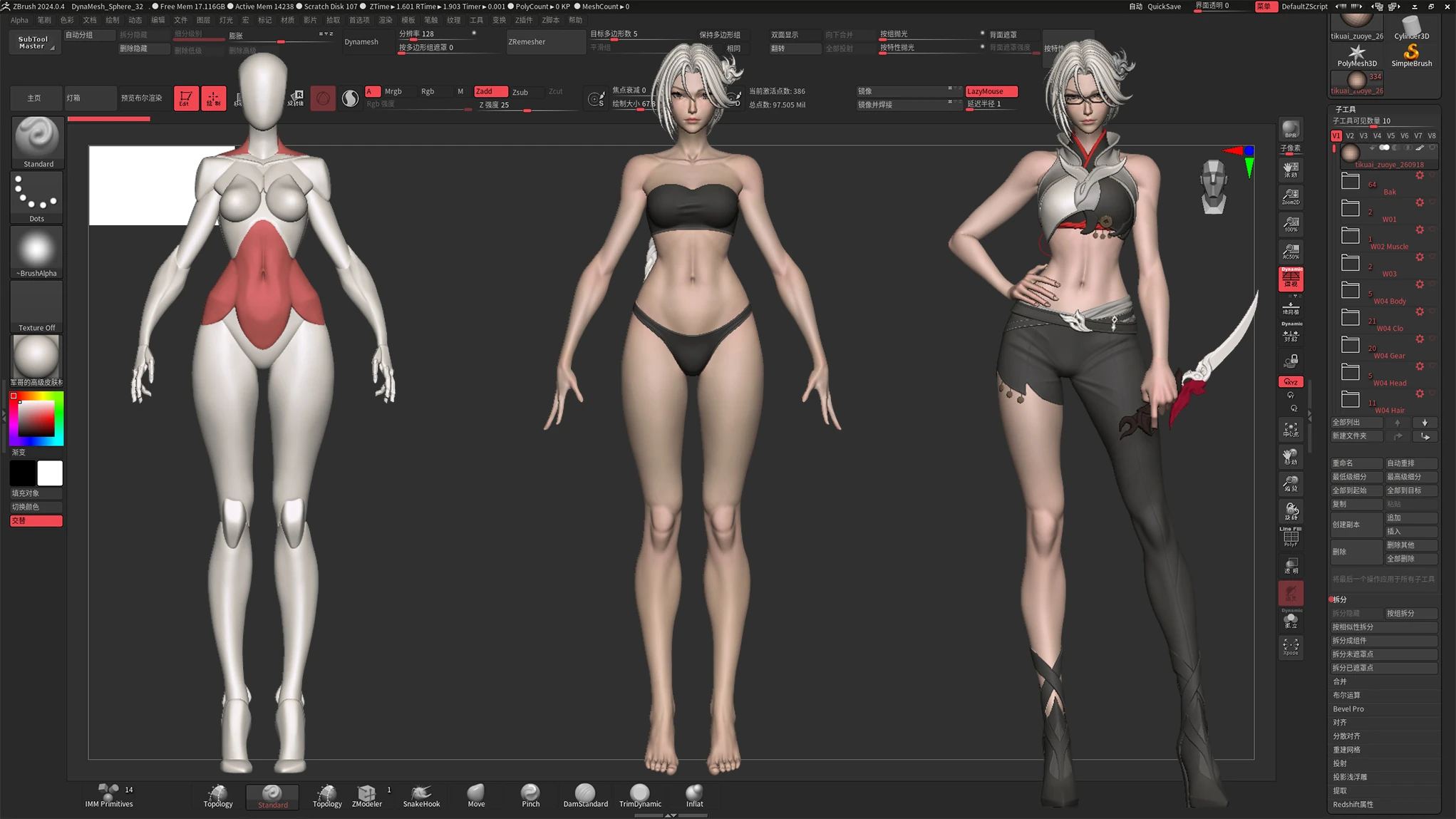Click the BPR render icon
The height and width of the screenshot is (819, 1456).
click(x=1291, y=130)
